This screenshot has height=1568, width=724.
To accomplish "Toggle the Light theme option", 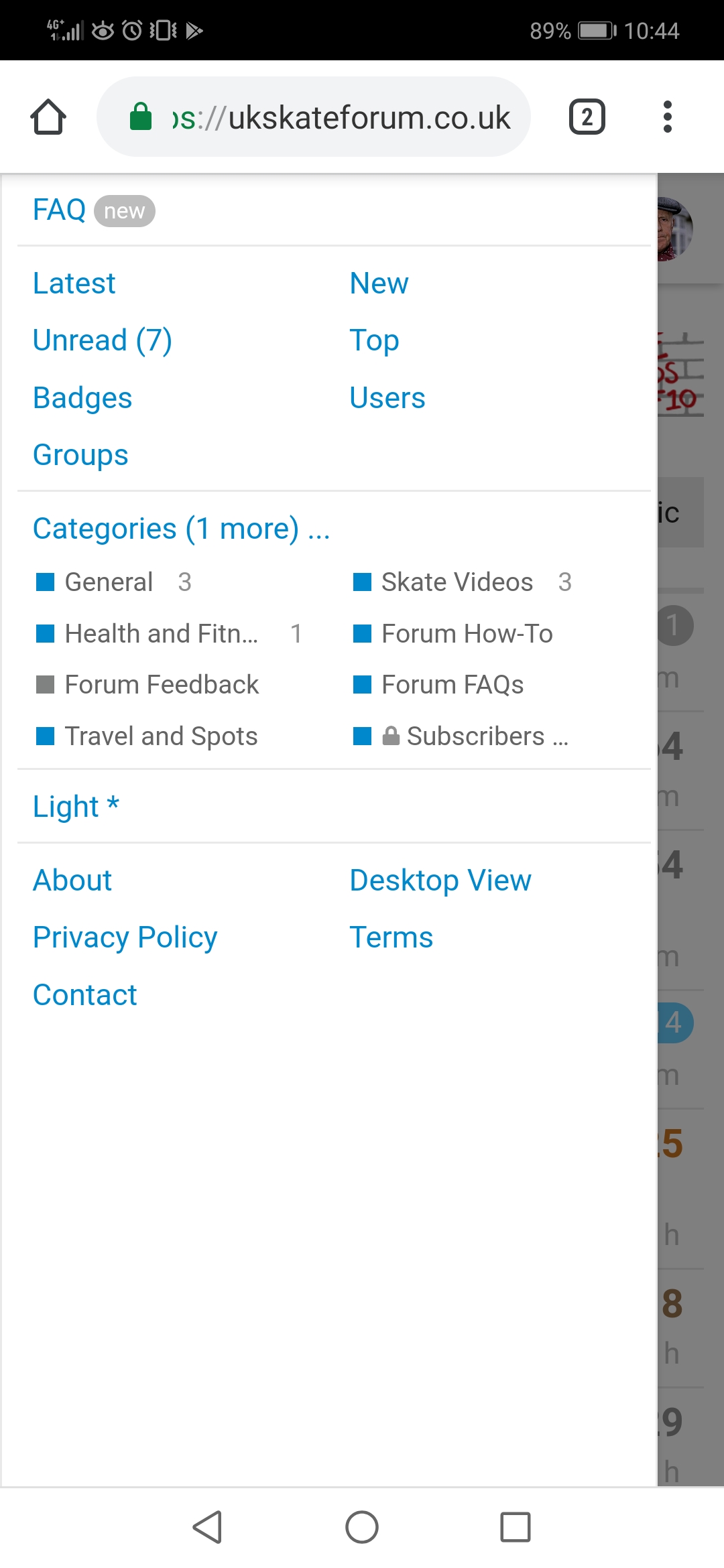I will 76,806.
